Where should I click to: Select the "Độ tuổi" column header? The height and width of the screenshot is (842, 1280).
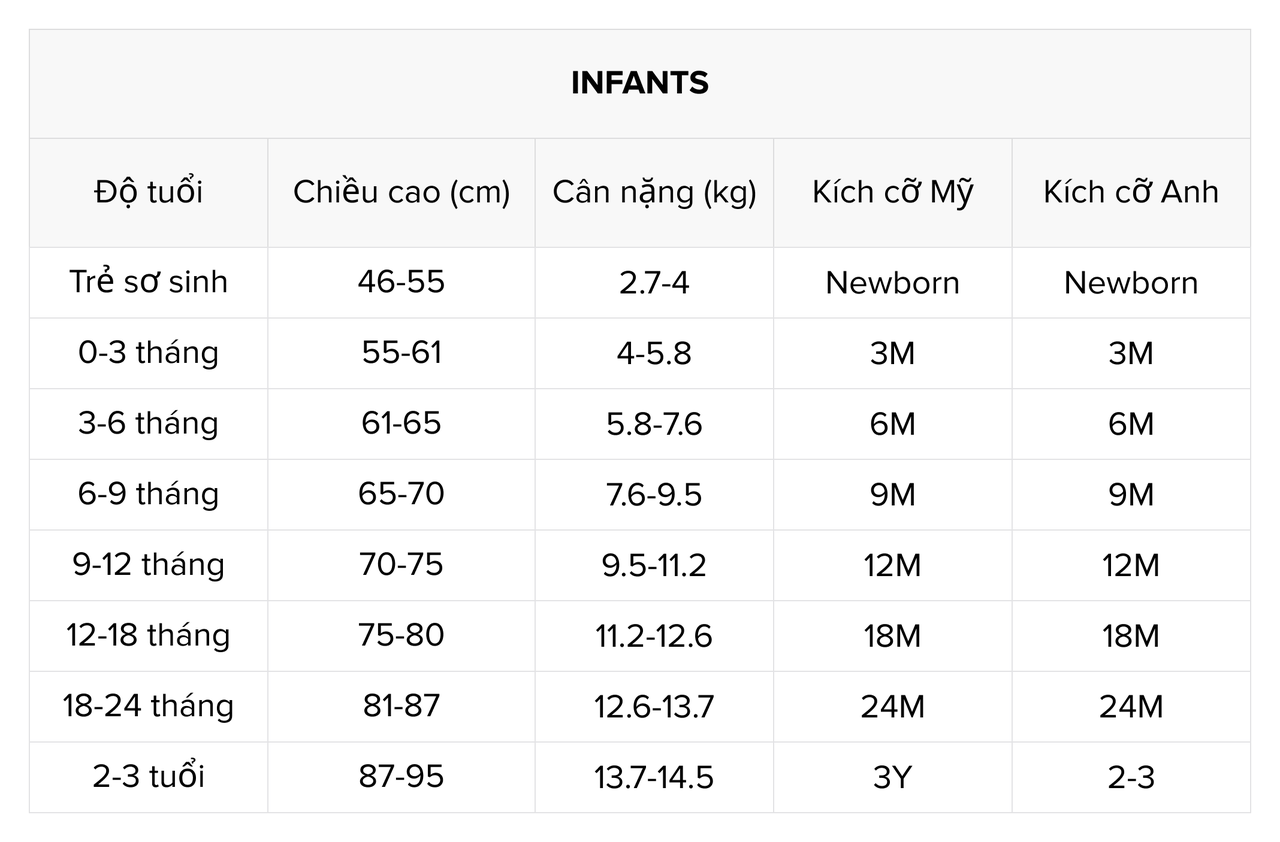click(x=148, y=192)
